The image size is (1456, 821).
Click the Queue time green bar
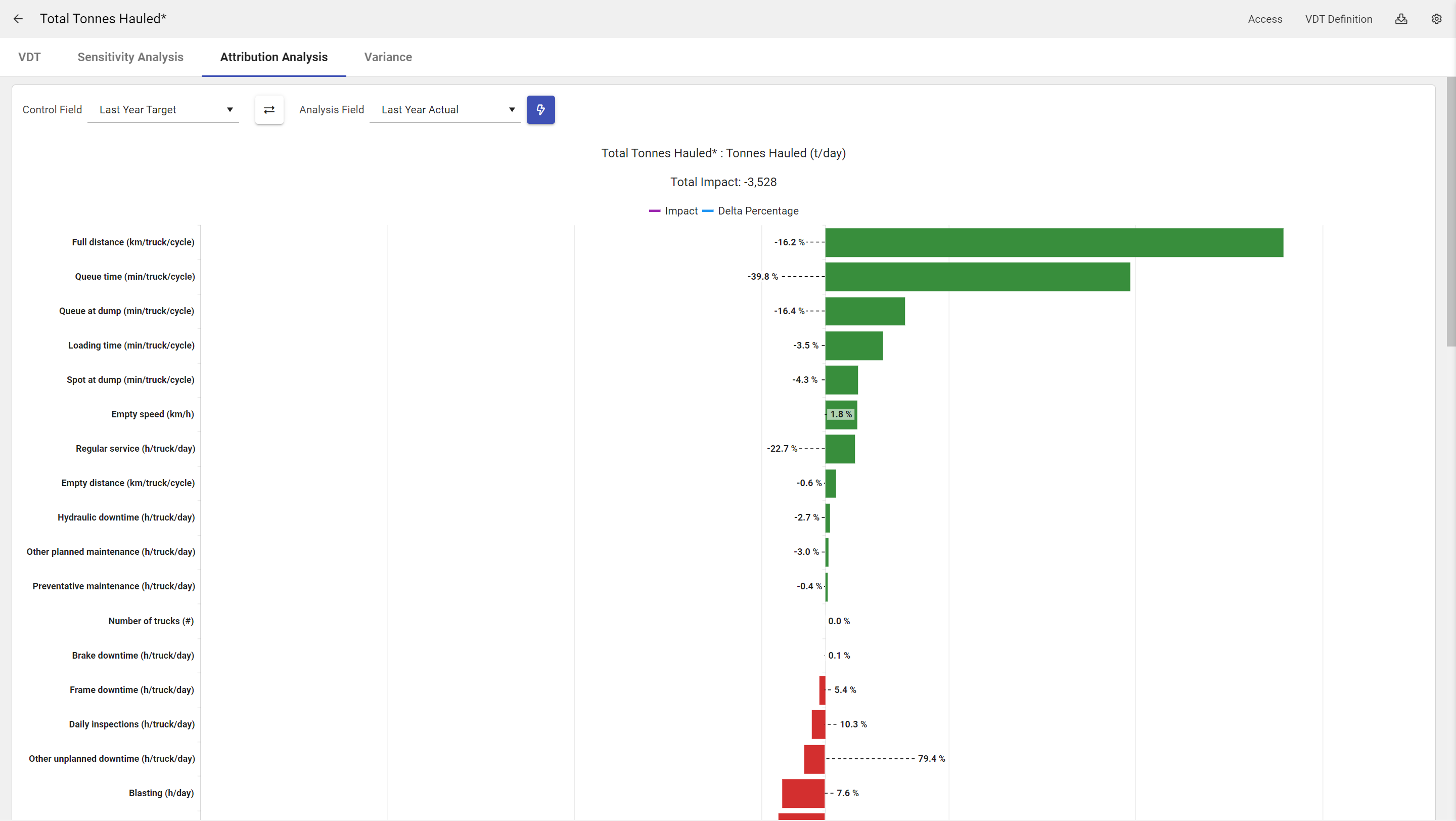tap(977, 277)
